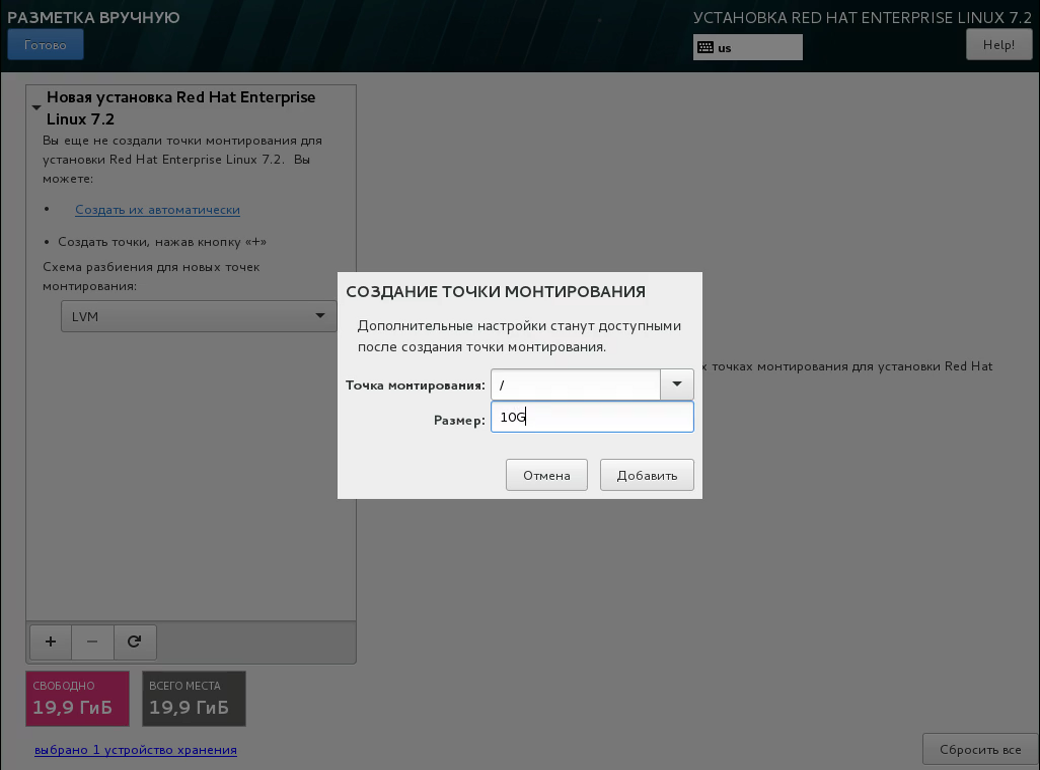Click link Создать их автоматически

coord(157,210)
